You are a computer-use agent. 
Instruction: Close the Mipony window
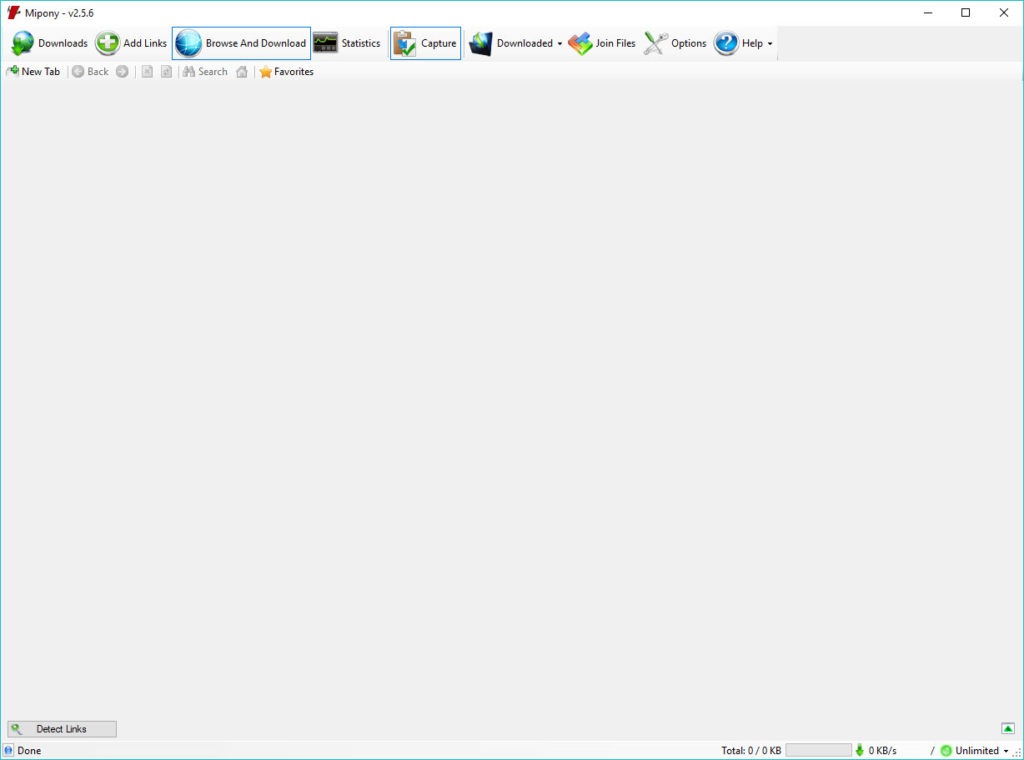coord(1004,12)
